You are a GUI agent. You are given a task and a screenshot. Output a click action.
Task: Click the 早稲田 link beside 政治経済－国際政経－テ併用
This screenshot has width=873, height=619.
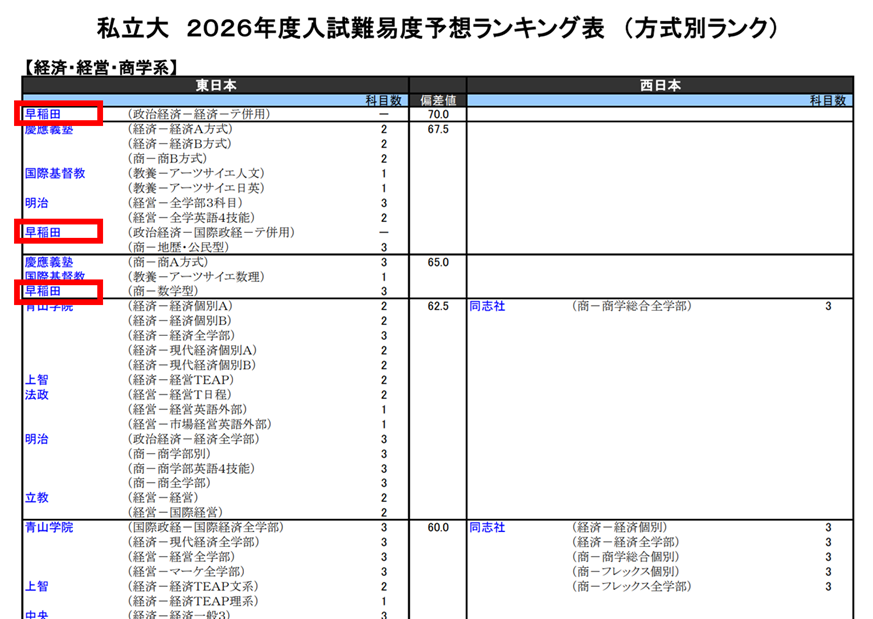click(x=43, y=232)
